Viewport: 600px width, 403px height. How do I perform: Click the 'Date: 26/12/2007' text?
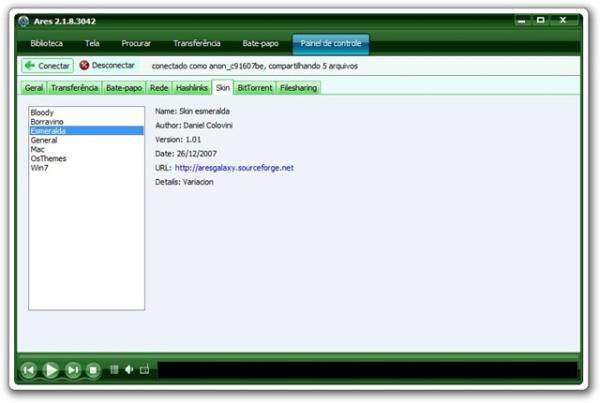pos(186,154)
